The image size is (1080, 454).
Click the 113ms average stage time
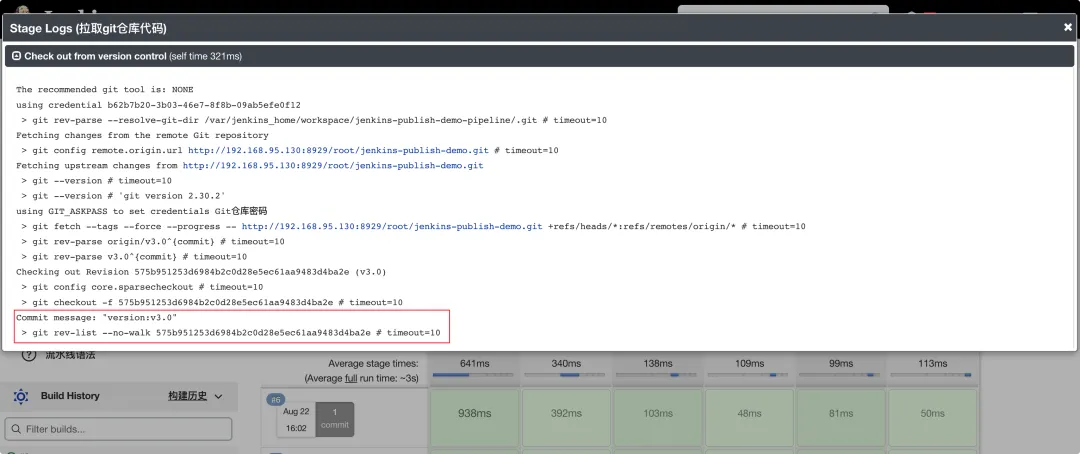tap(933, 363)
